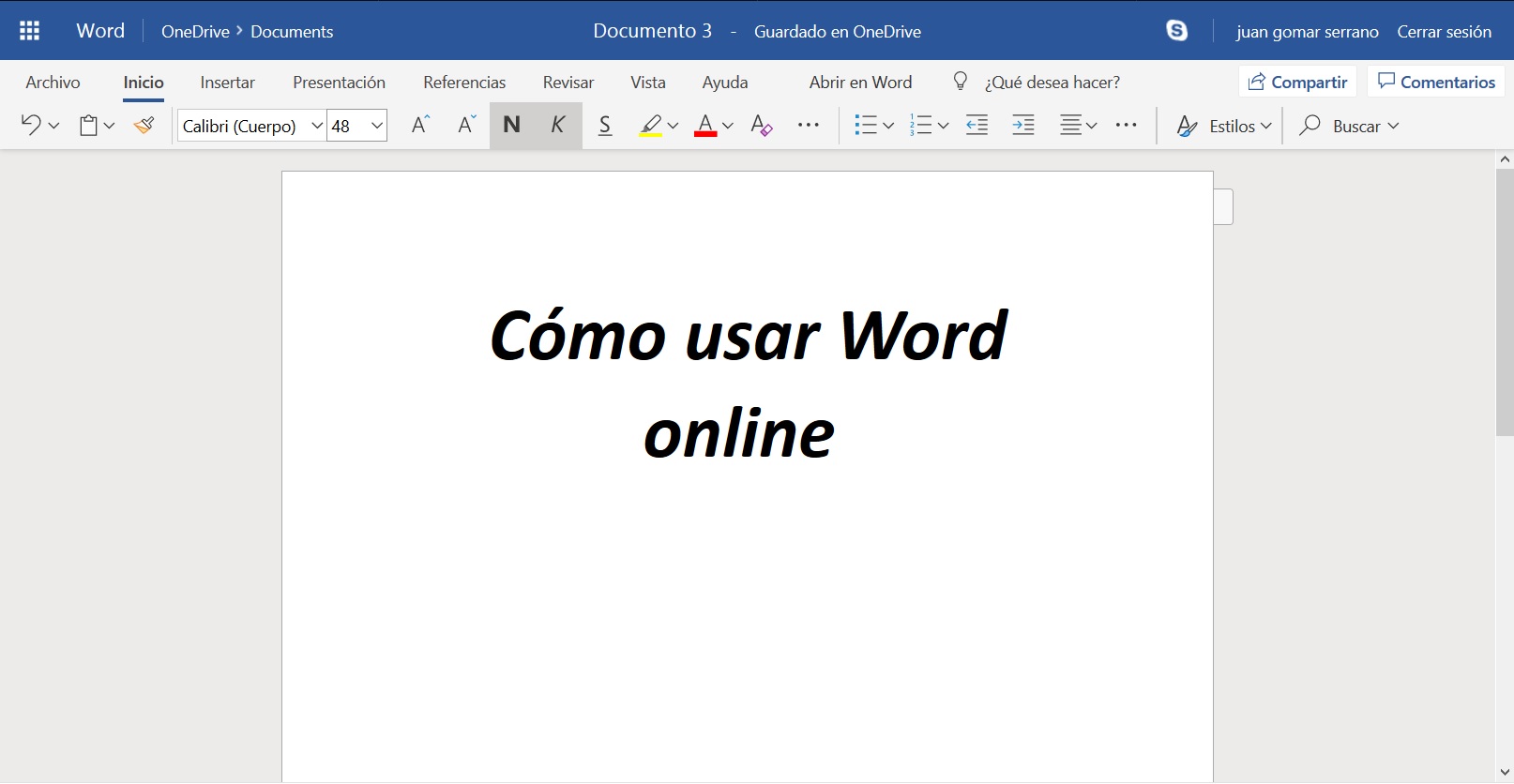Viewport: 1514px width, 784px height.
Task: Toggle bold (N) formatting off
Action: pyautogui.click(x=511, y=125)
